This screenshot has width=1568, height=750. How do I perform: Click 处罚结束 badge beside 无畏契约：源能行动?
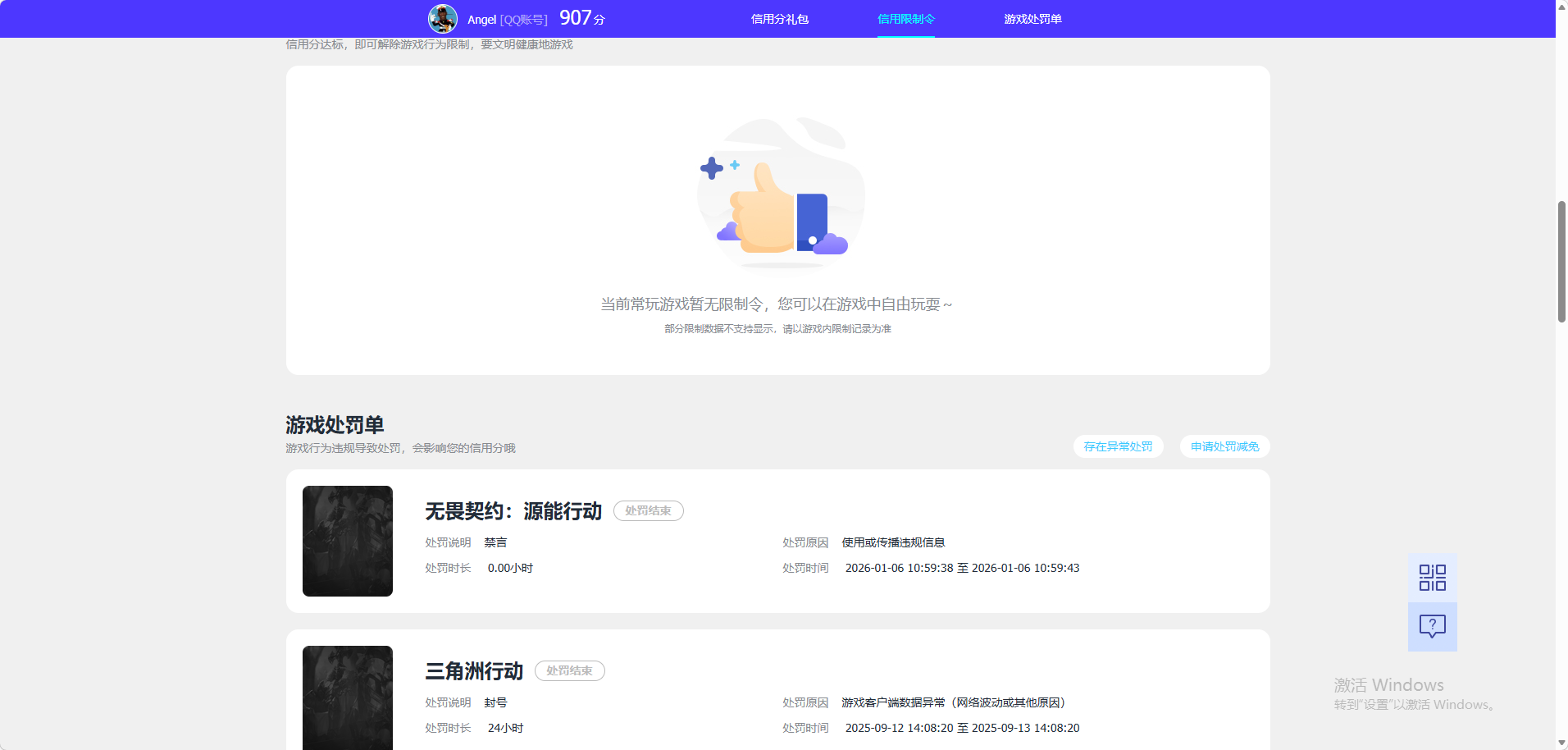click(648, 510)
